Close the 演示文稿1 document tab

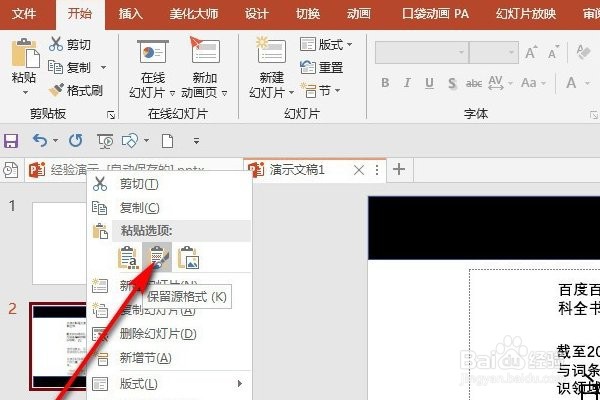pyautogui.click(x=359, y=170)
